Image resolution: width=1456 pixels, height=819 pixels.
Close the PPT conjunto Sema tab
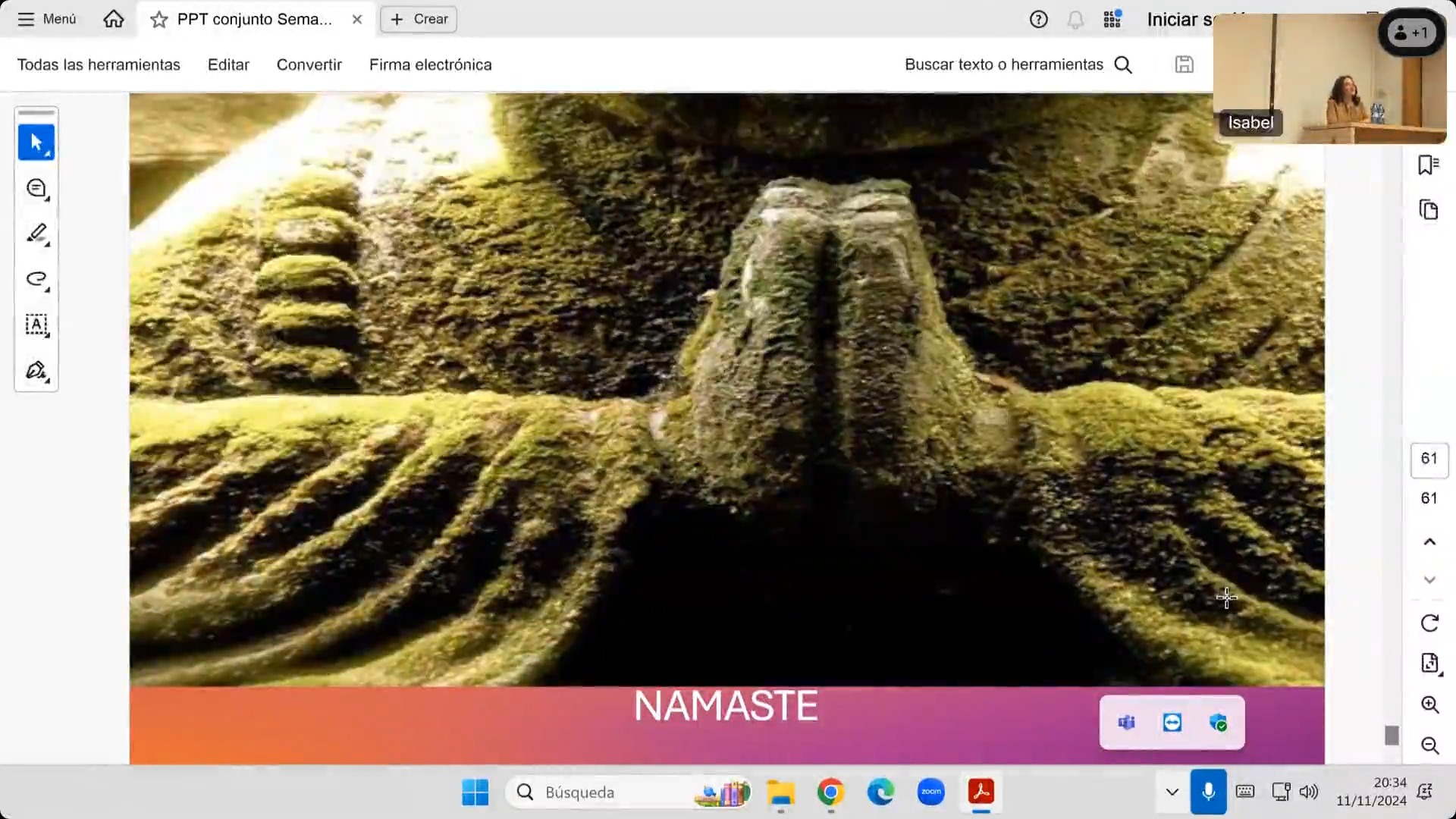click(x=357, y=20)
